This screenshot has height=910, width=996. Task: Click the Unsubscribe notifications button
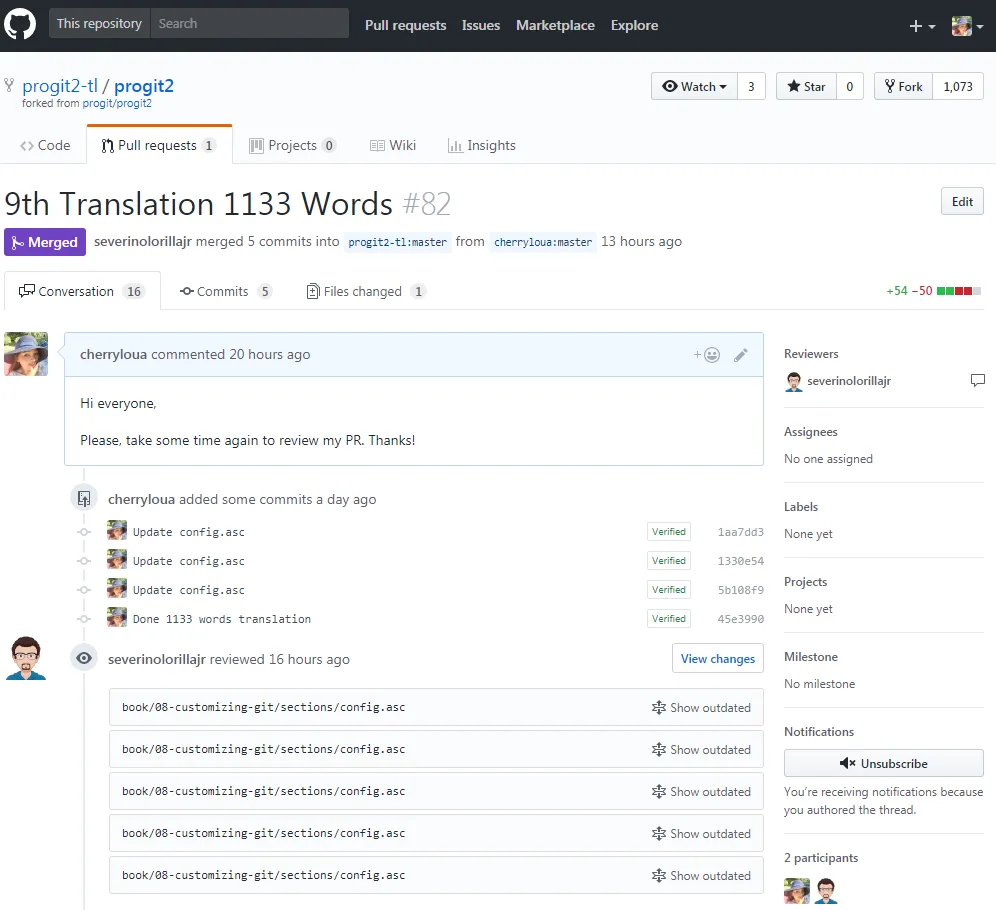tap(884, 763)
